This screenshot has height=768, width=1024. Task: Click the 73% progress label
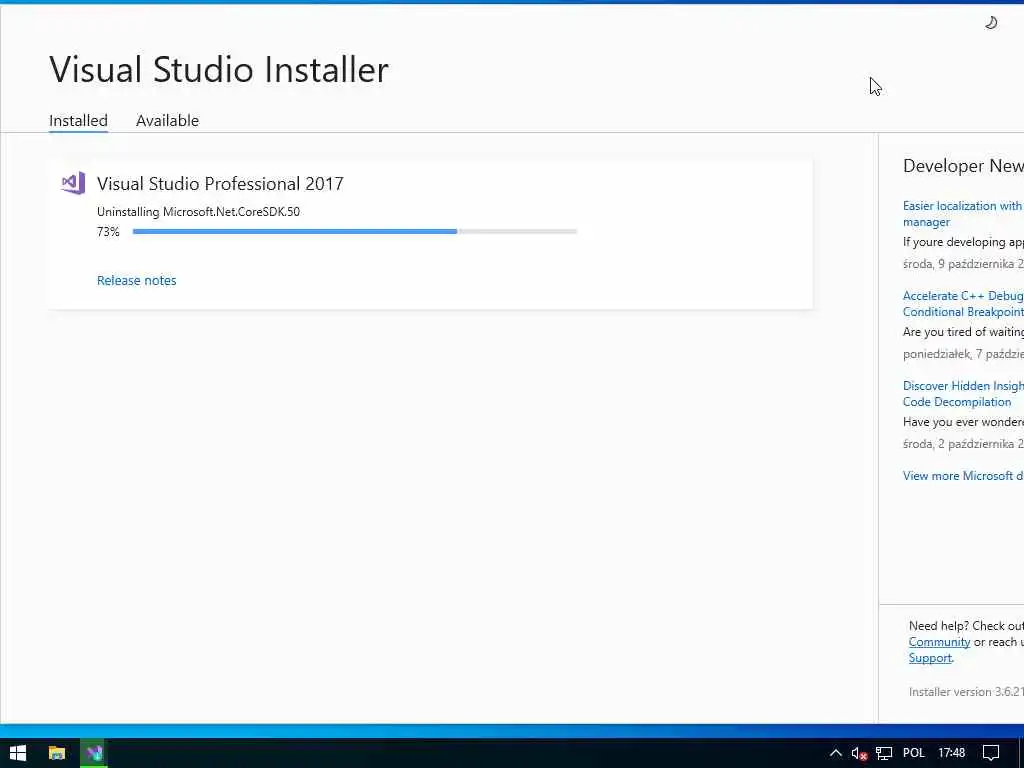click(x=108, y=232)
